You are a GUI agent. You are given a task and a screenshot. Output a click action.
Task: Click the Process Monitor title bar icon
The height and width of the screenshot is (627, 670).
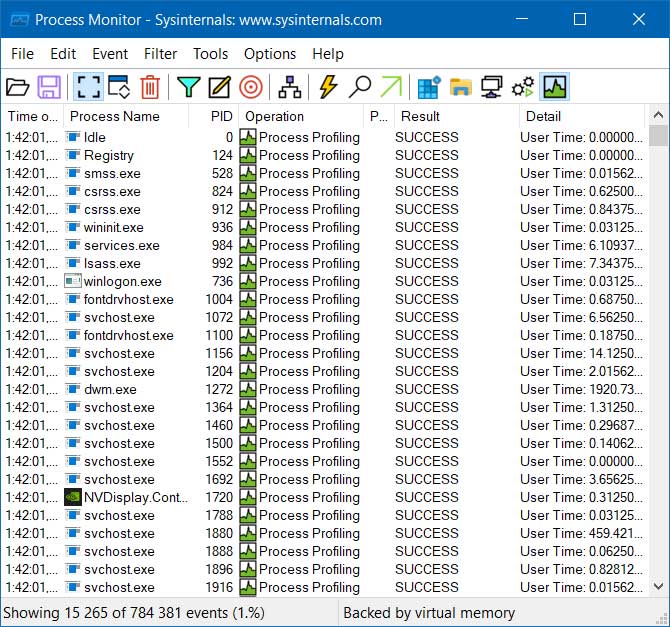(x=19, y=20)
